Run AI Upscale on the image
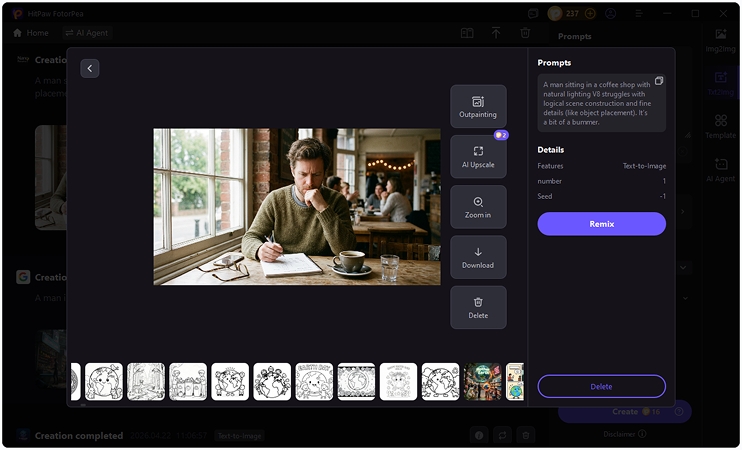This screenshot has width=742, height=450. click(x=478, y=157)
